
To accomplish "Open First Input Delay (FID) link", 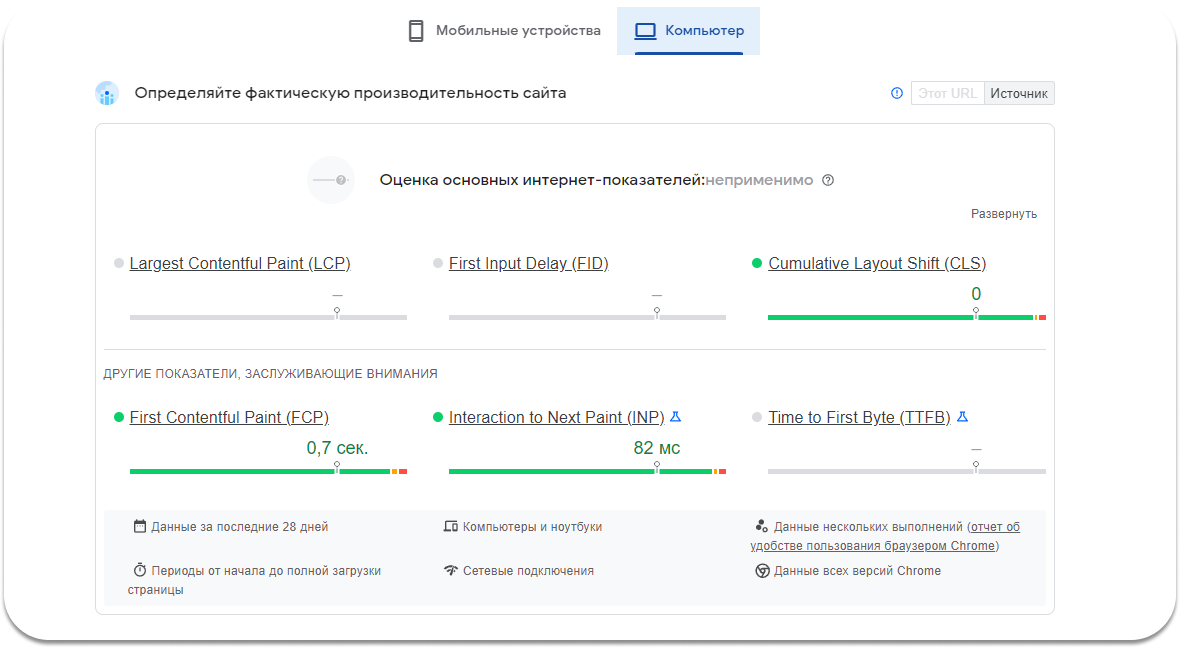I will [528, 264].
